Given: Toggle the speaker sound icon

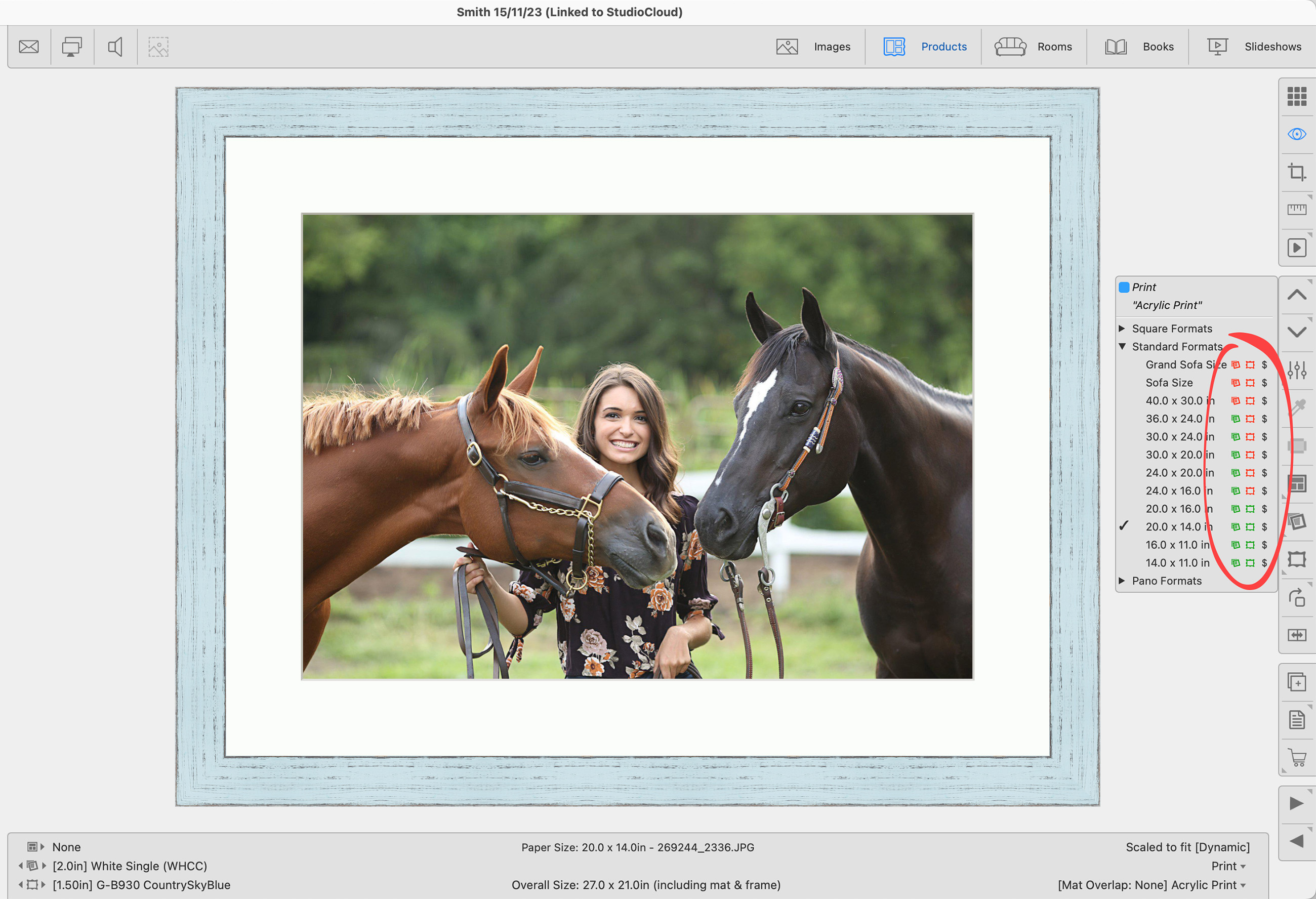Looking at the screenshot, I should (x=115, y=47).
